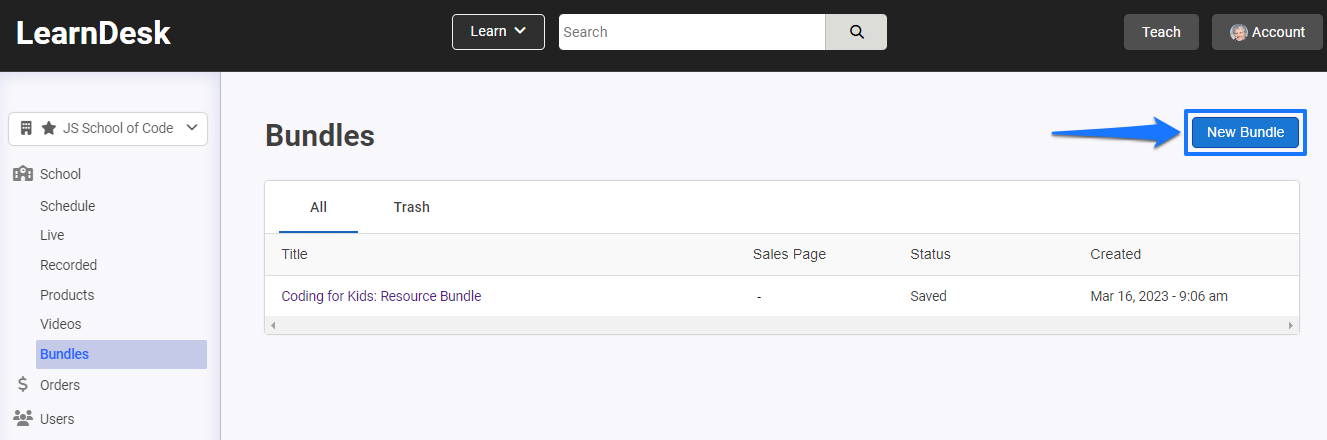The image size is (1327, 440).
Task: Click the Users people icon
Action: 23,419
